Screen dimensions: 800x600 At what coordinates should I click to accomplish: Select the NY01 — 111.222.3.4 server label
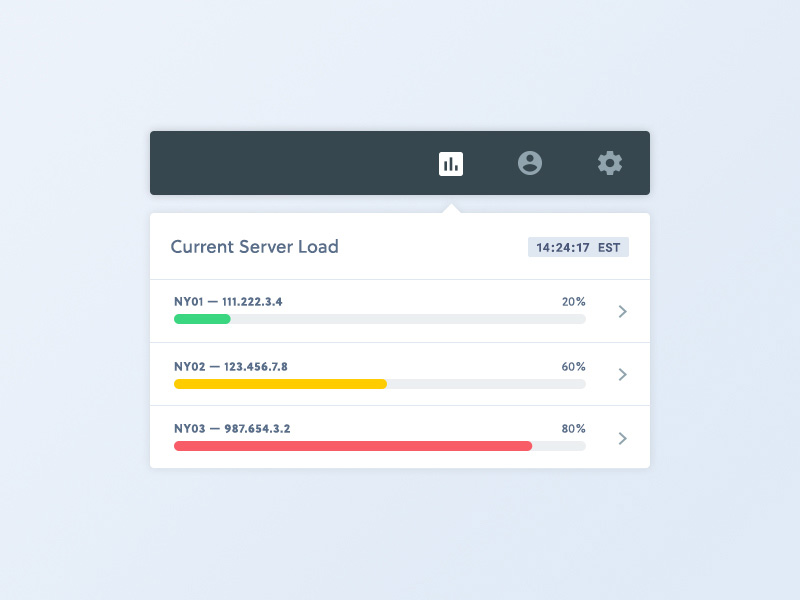(x=228, y=302)
